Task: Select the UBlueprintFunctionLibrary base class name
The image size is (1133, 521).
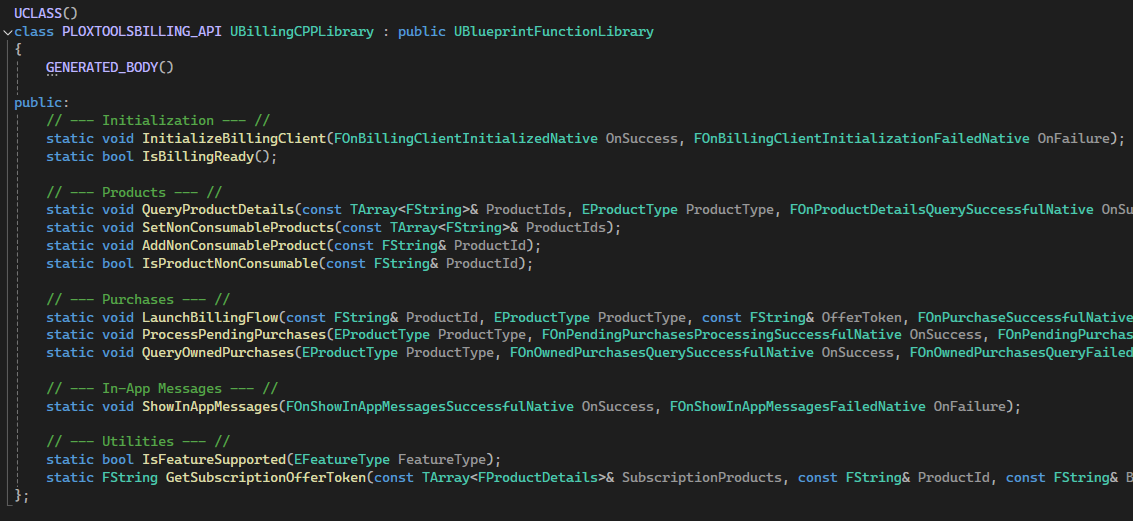Action: [553, 31]
